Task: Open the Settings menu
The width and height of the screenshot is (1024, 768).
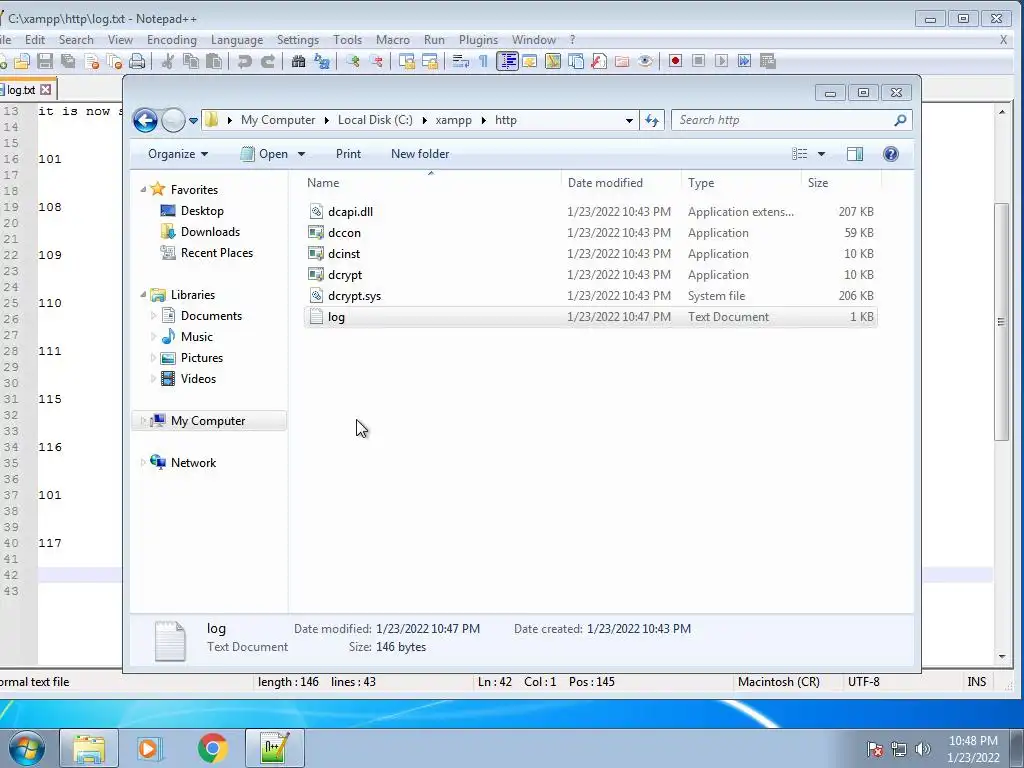Action: pos(298,40)
